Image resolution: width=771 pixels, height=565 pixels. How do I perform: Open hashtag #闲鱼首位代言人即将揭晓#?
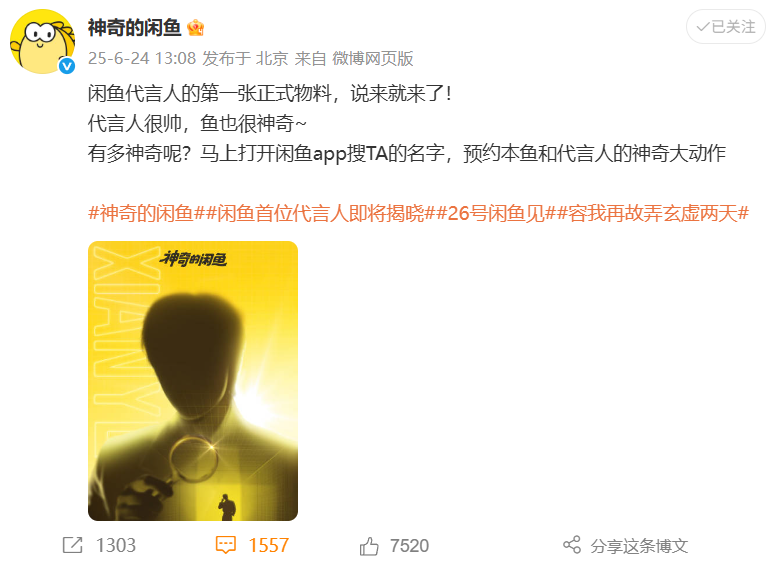point(321,213)
